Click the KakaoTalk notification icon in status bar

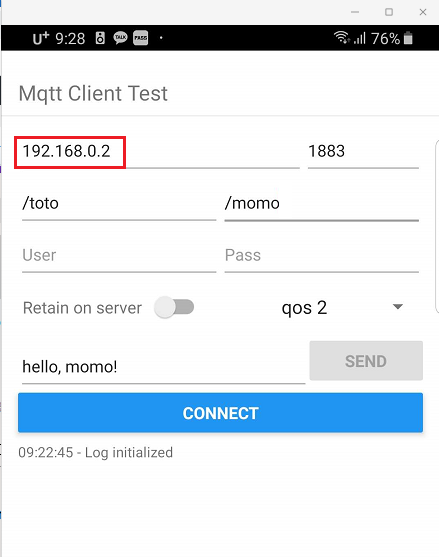120,38
